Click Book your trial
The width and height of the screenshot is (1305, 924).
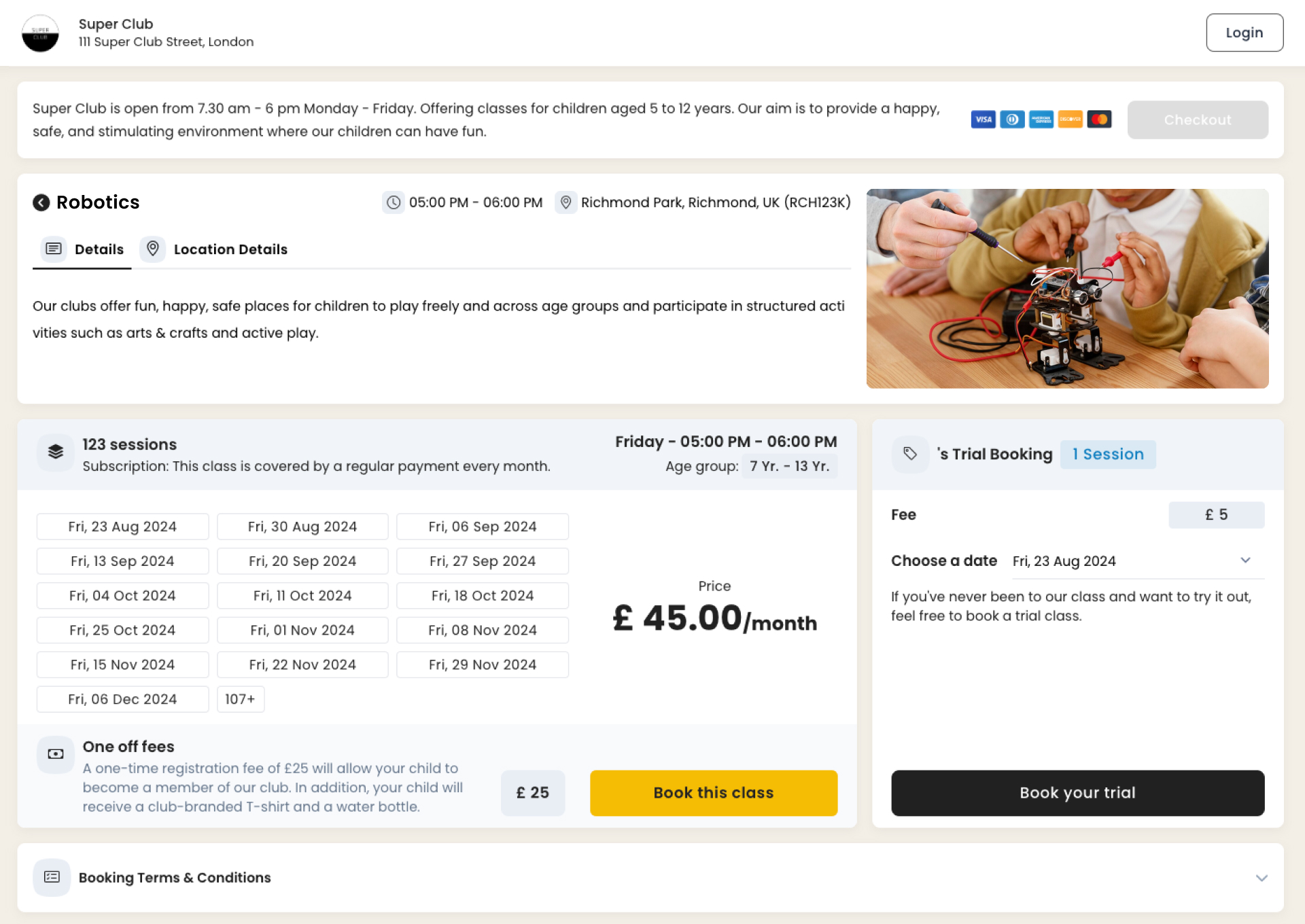pos(1077,792)
